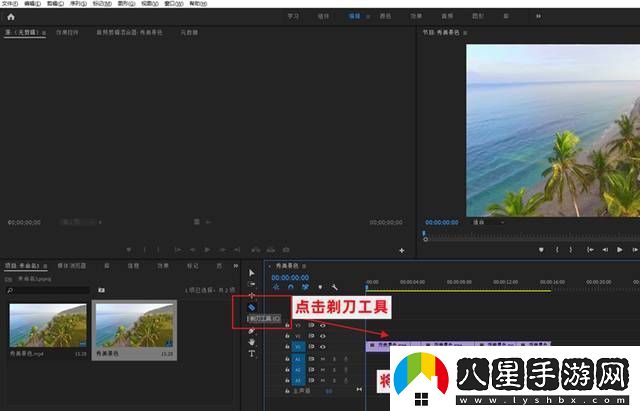640x411 pixels.
Task: Toggle sync lock on track V1
Action: click(x=311, y=347)
